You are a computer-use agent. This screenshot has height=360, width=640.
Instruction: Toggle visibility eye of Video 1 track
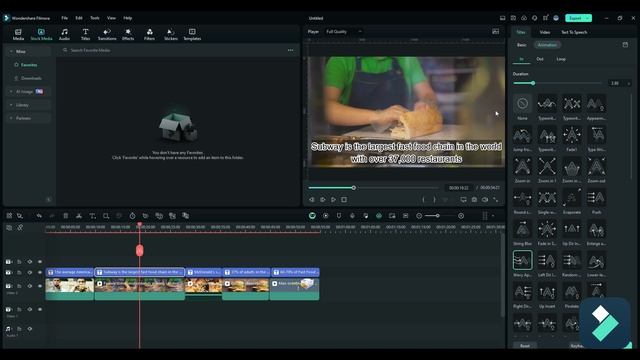pyautogui.click(x=40, y=309)
